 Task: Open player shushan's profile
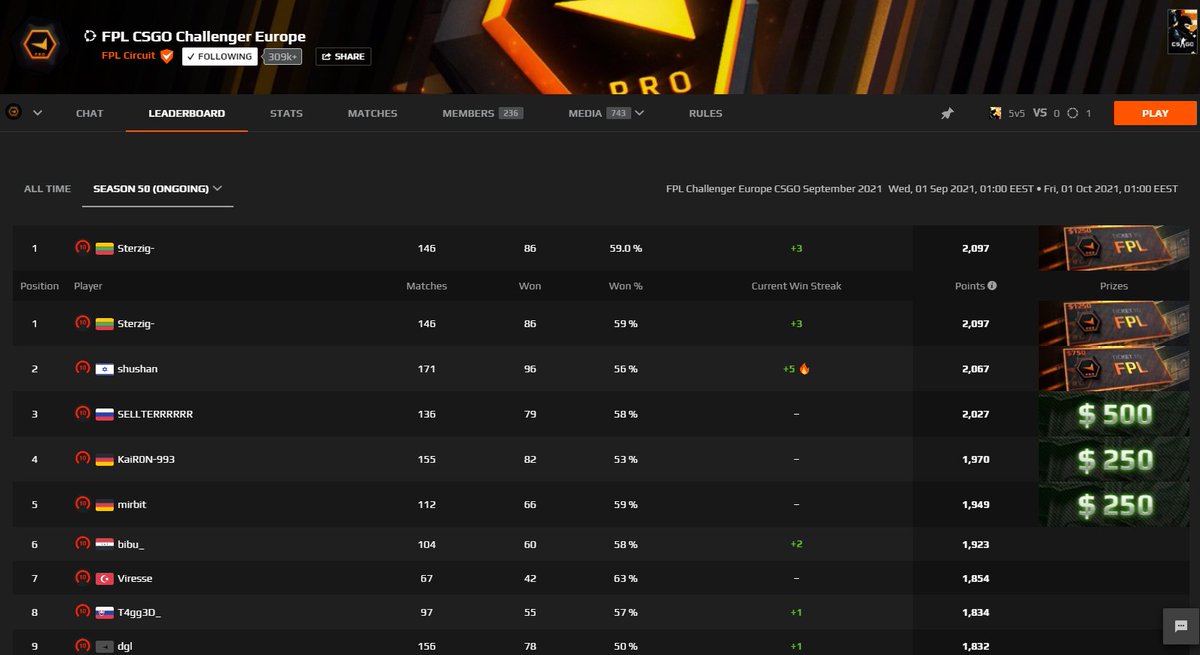[137, 369]
